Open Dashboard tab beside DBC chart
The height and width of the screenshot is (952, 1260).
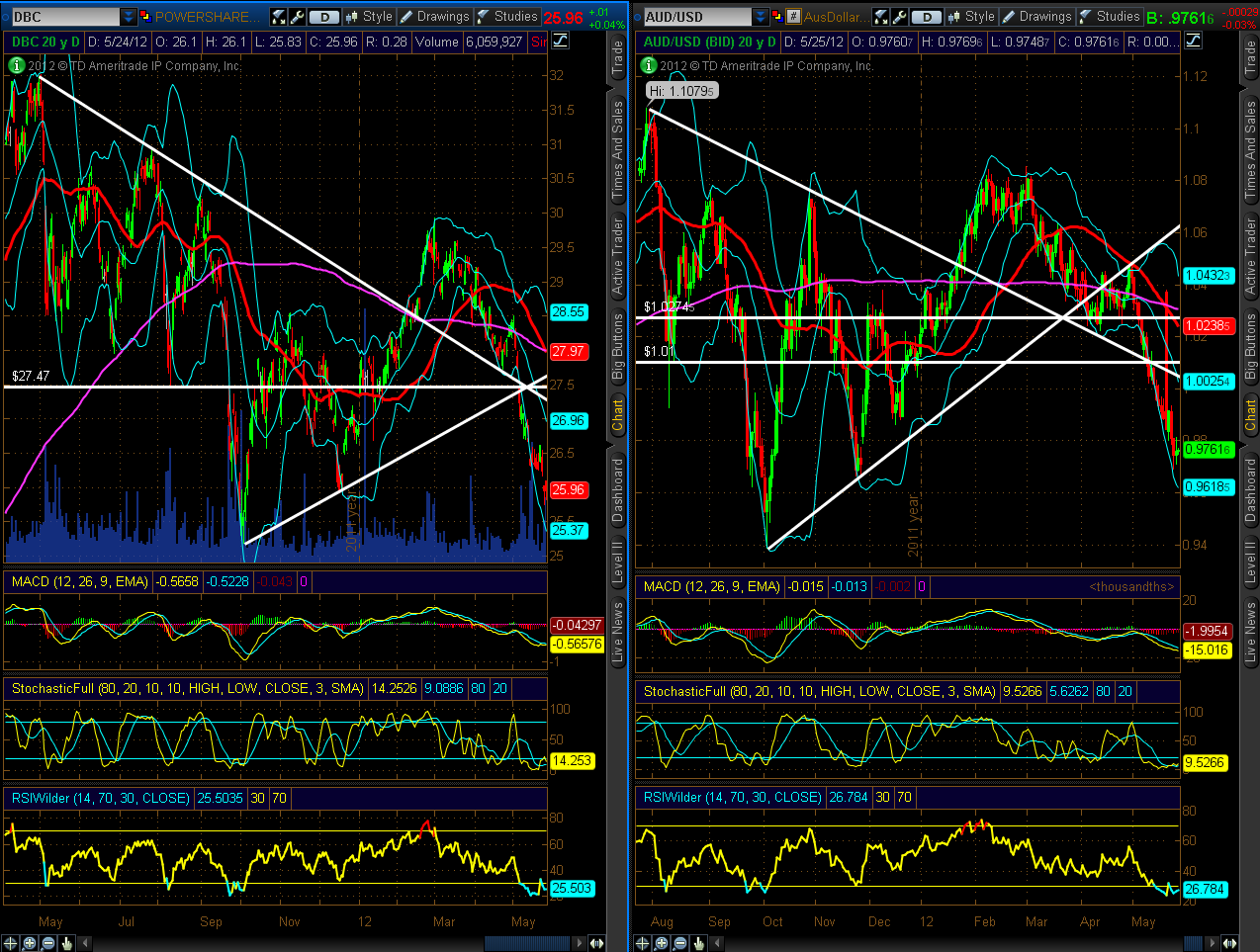(x=618, y=489)
